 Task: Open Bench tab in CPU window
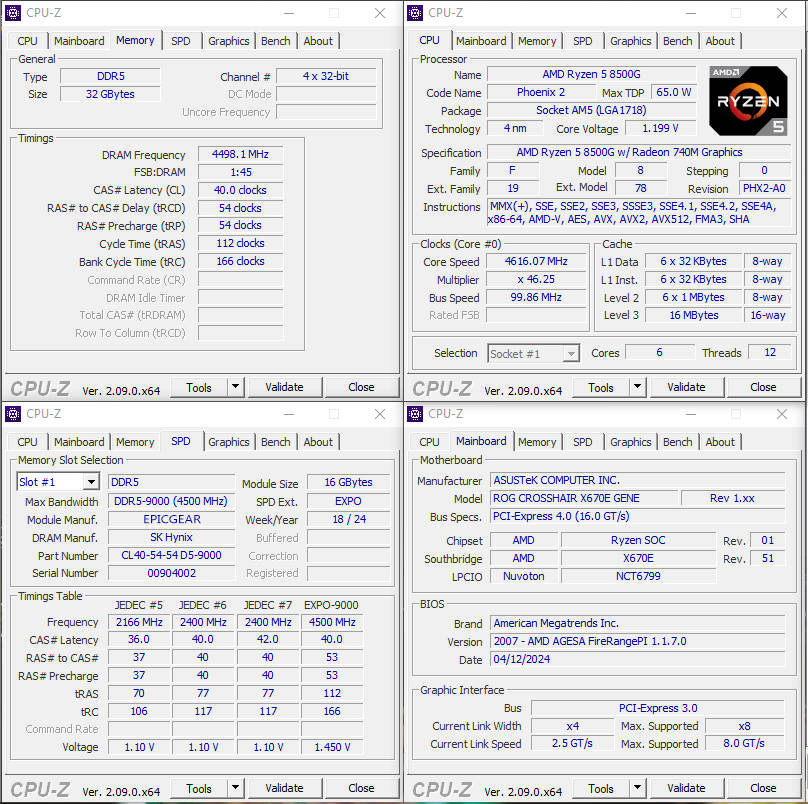(678, 41)
